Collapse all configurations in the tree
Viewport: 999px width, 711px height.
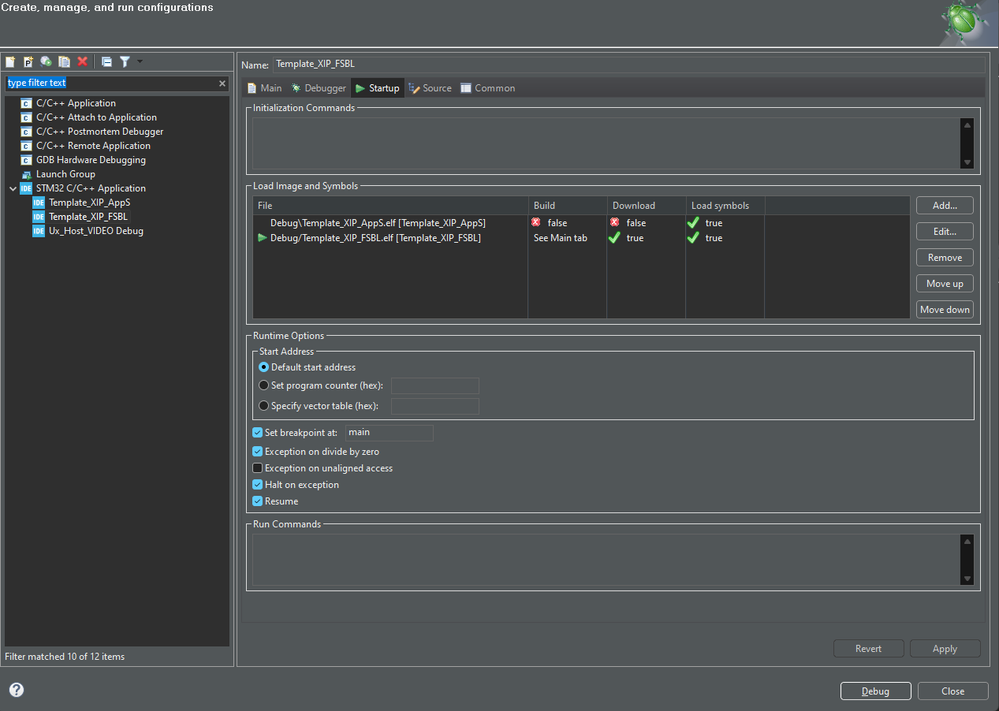click(107, 62)
